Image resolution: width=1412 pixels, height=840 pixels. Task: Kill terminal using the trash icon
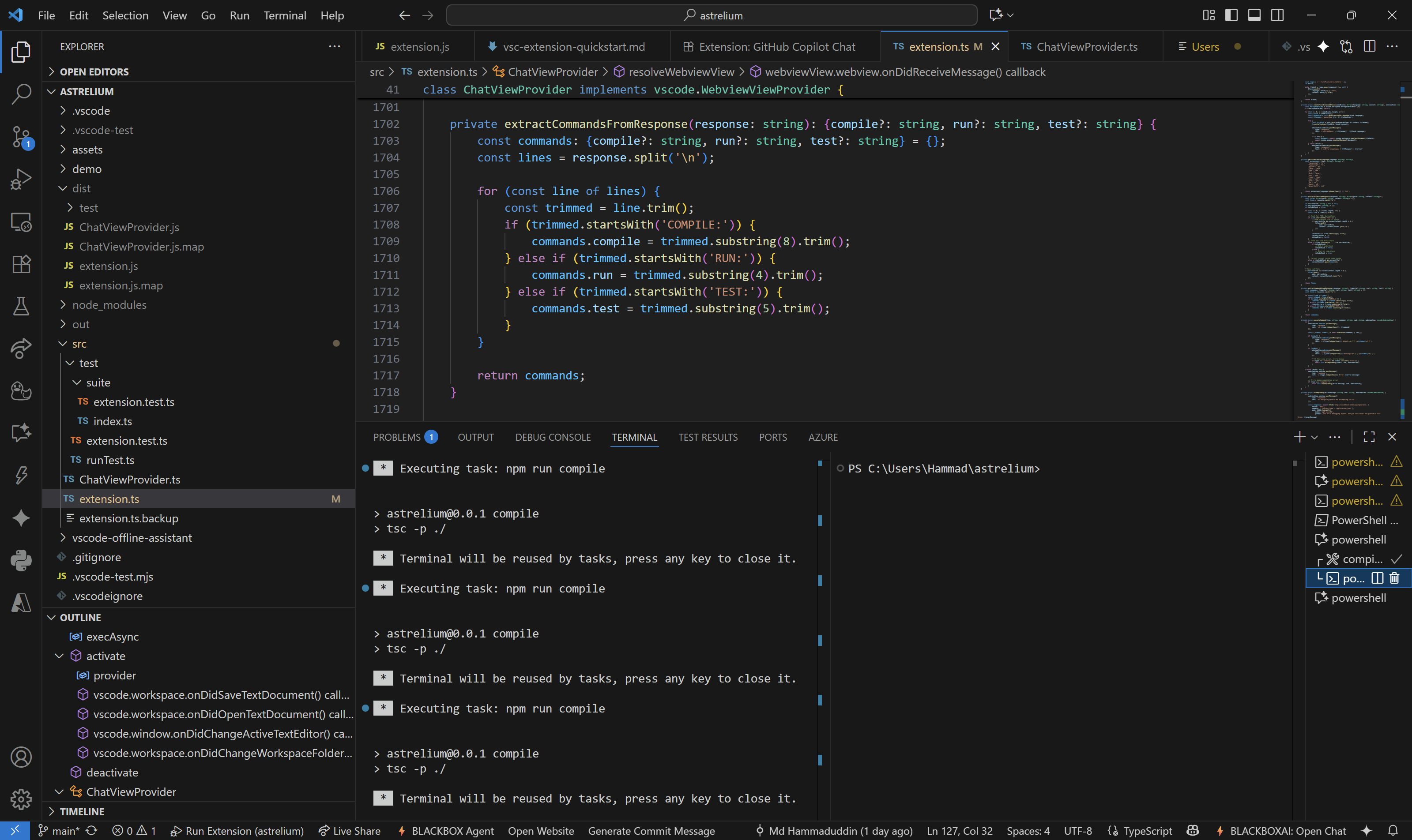1394,578
